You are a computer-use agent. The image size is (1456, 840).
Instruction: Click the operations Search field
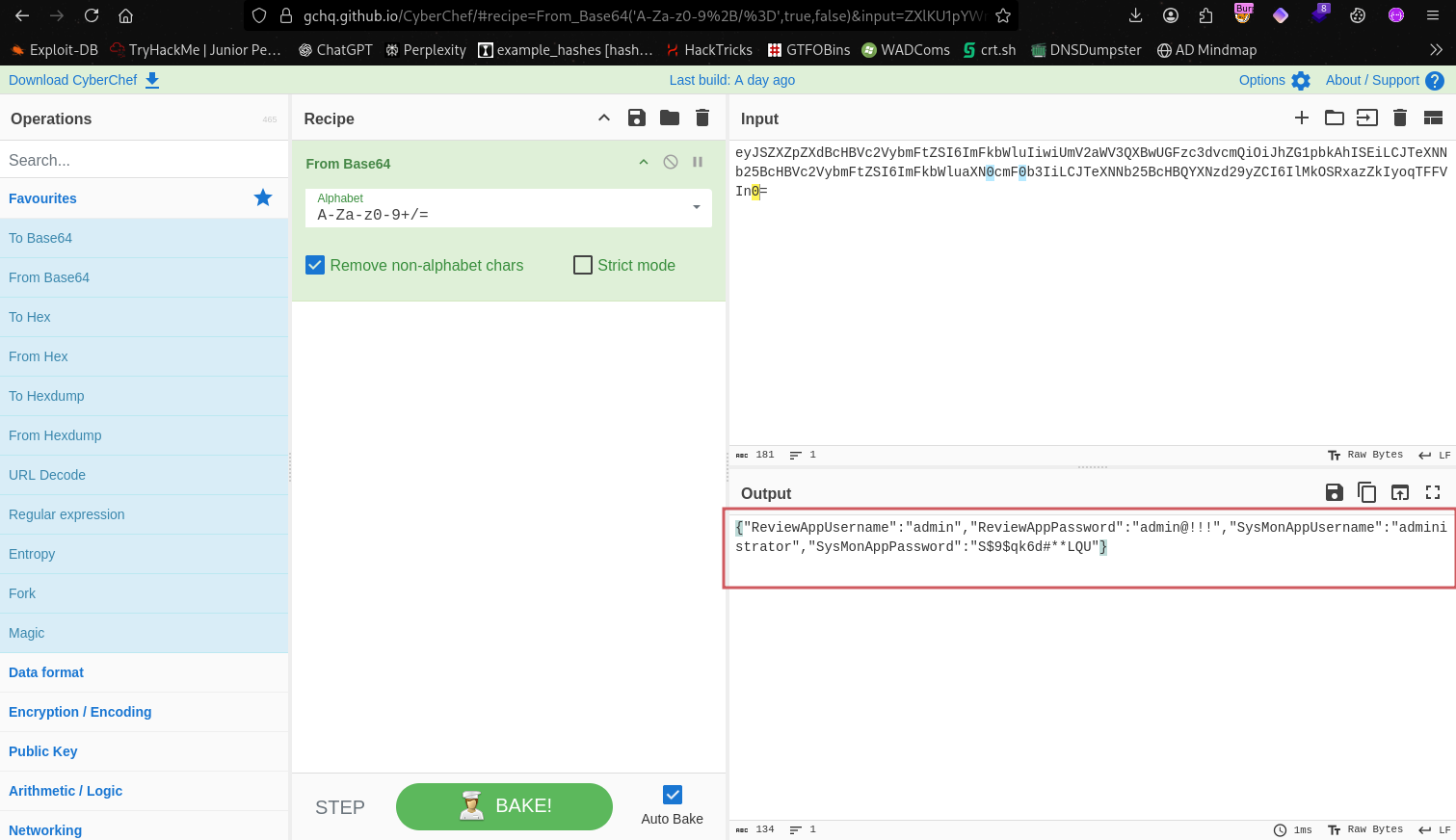(x=145, y=160)
